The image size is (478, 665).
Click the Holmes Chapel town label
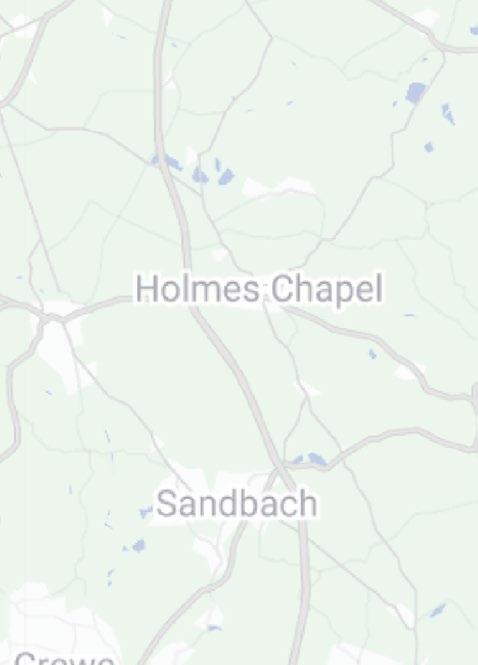click(x=259, y=289)
